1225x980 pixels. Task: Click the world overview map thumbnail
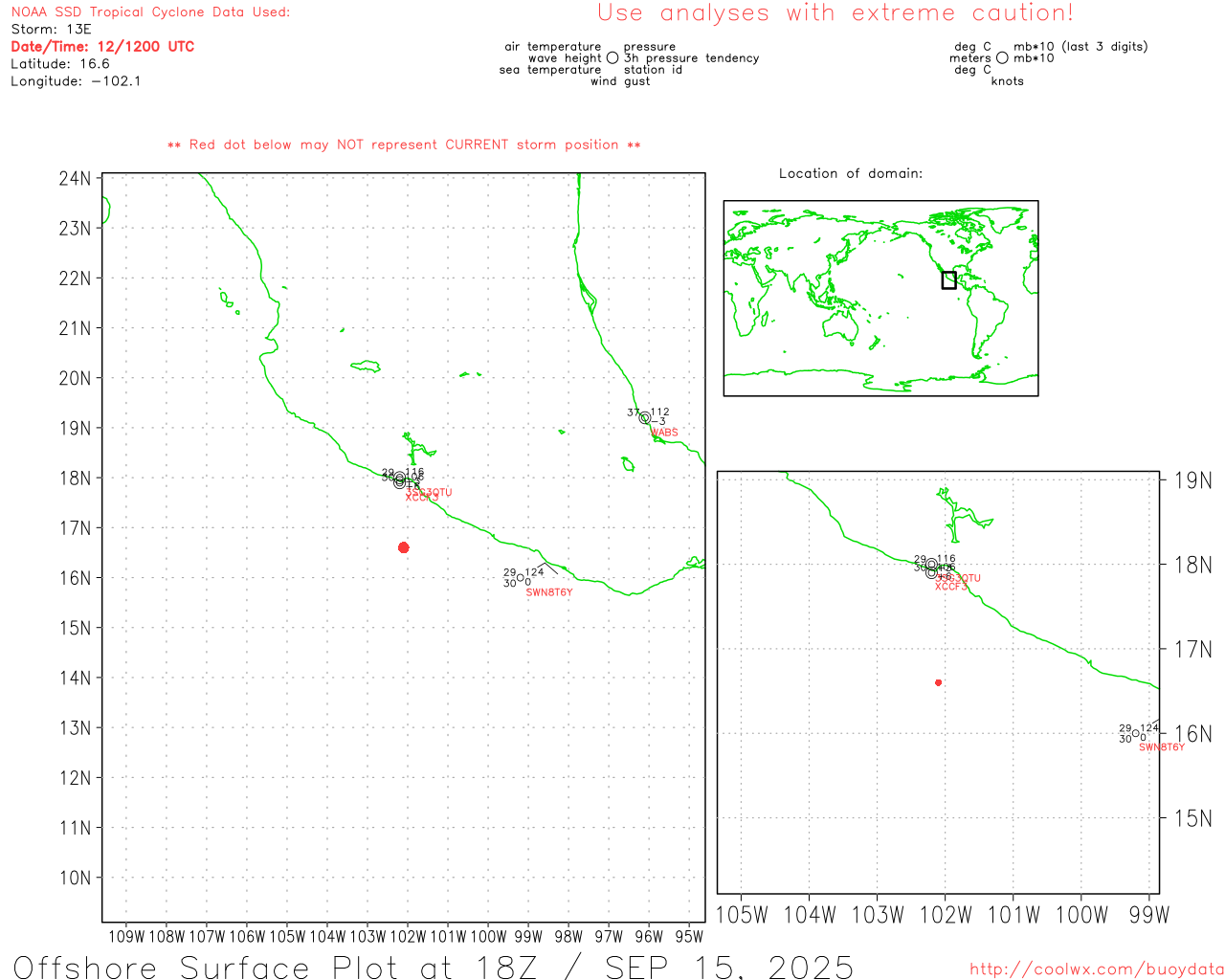point(880,299)
